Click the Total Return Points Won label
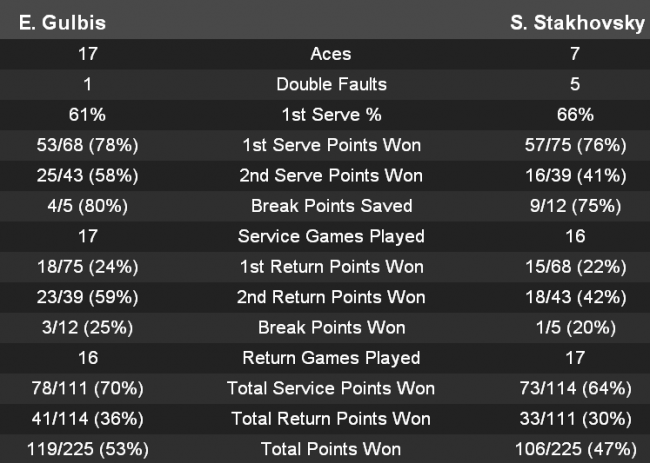This screenshot has height=463, width=650. 331,419
